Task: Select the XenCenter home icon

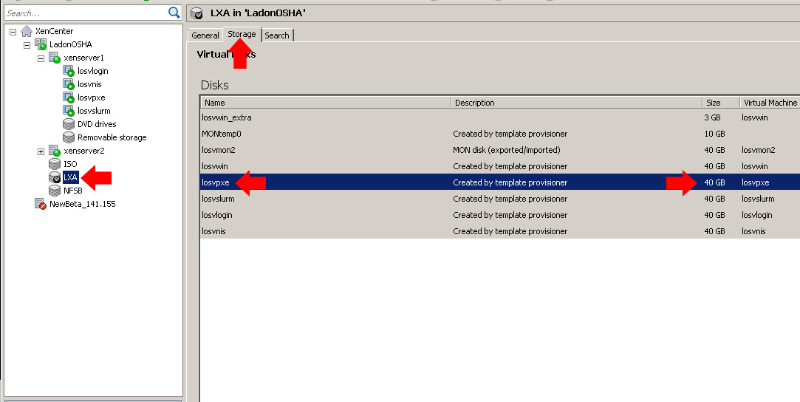Action: (26, 32)
